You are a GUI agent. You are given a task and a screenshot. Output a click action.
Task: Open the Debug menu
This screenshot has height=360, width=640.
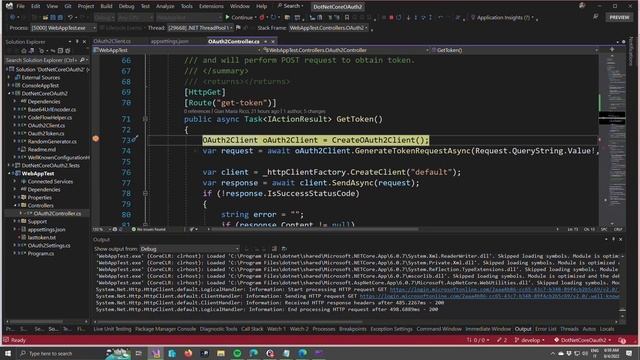click(126, 6)
